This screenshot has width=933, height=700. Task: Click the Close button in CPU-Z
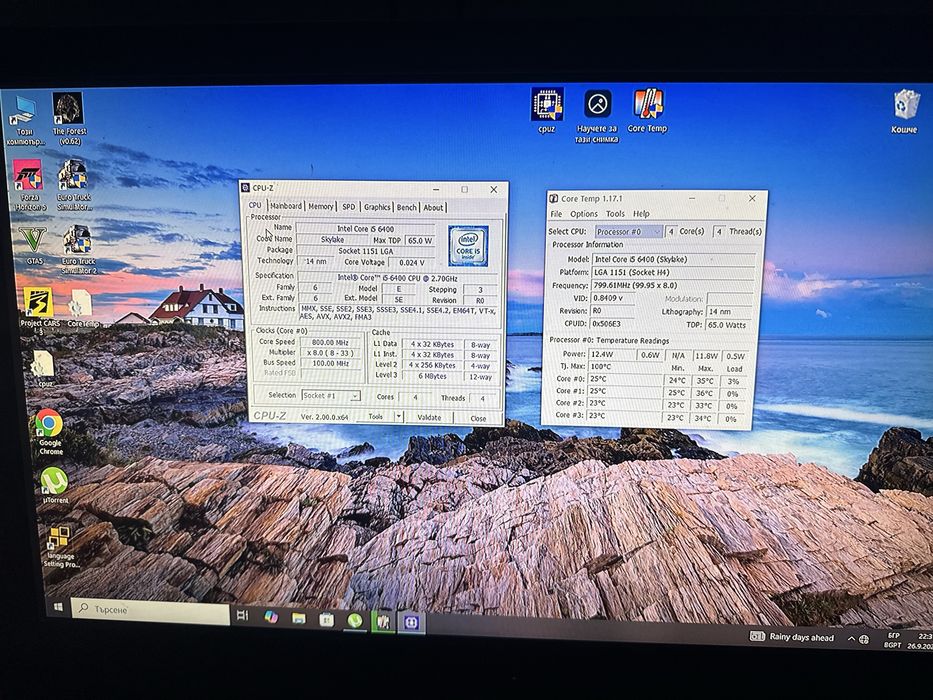pyautogui.click(x=478, y=418)
